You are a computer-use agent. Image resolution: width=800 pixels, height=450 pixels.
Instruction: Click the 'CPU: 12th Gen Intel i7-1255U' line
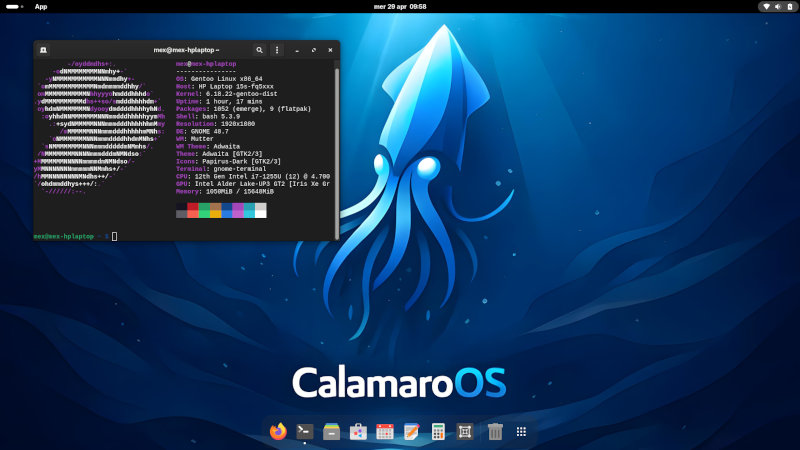[253, 177]
